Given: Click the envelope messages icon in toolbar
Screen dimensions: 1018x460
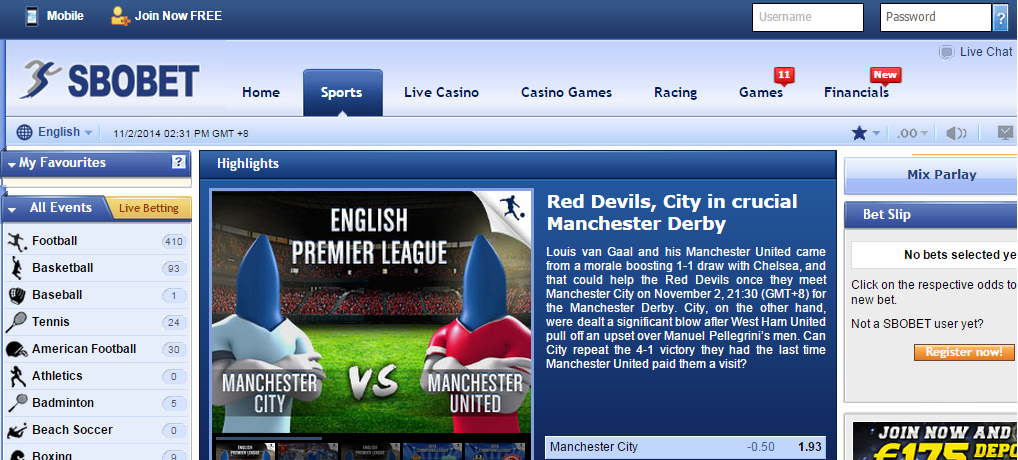Looking at the screenshot, I should coord(1005,133).
